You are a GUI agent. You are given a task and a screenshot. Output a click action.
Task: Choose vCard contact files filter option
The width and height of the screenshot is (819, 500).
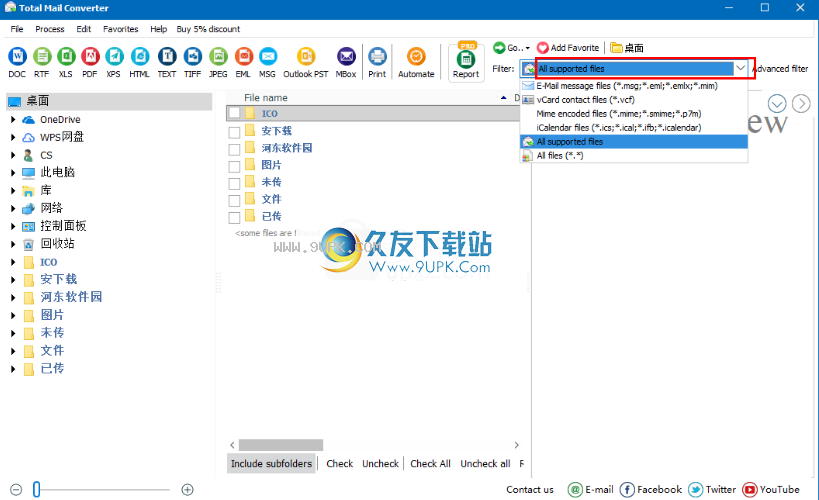pos(634,100)
